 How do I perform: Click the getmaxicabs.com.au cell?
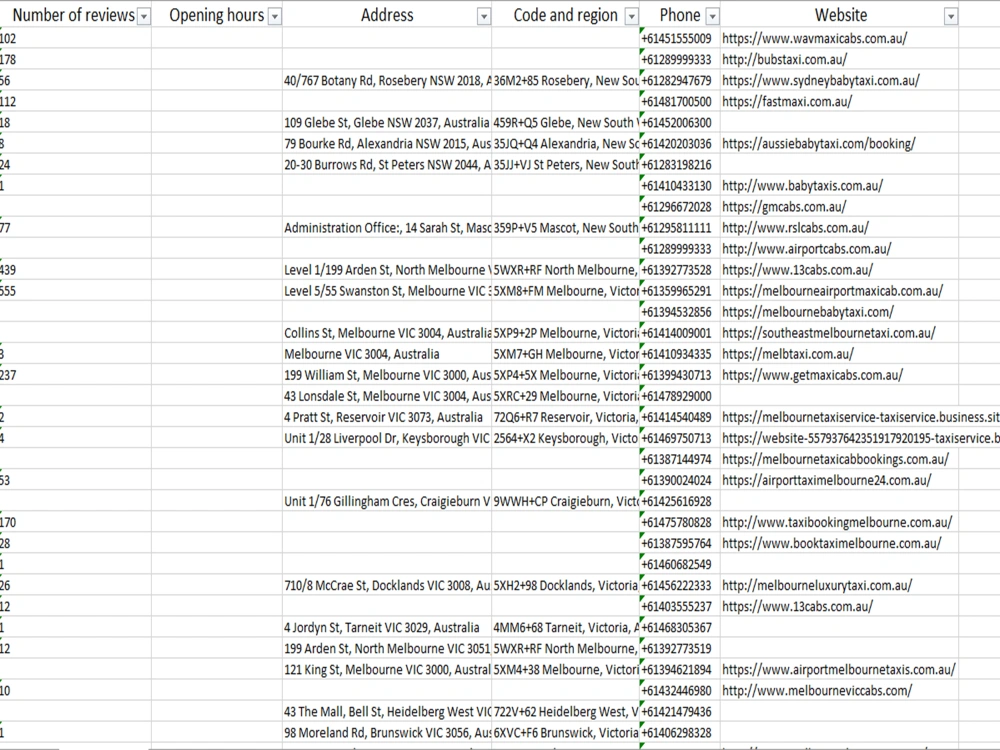point(839,375)
